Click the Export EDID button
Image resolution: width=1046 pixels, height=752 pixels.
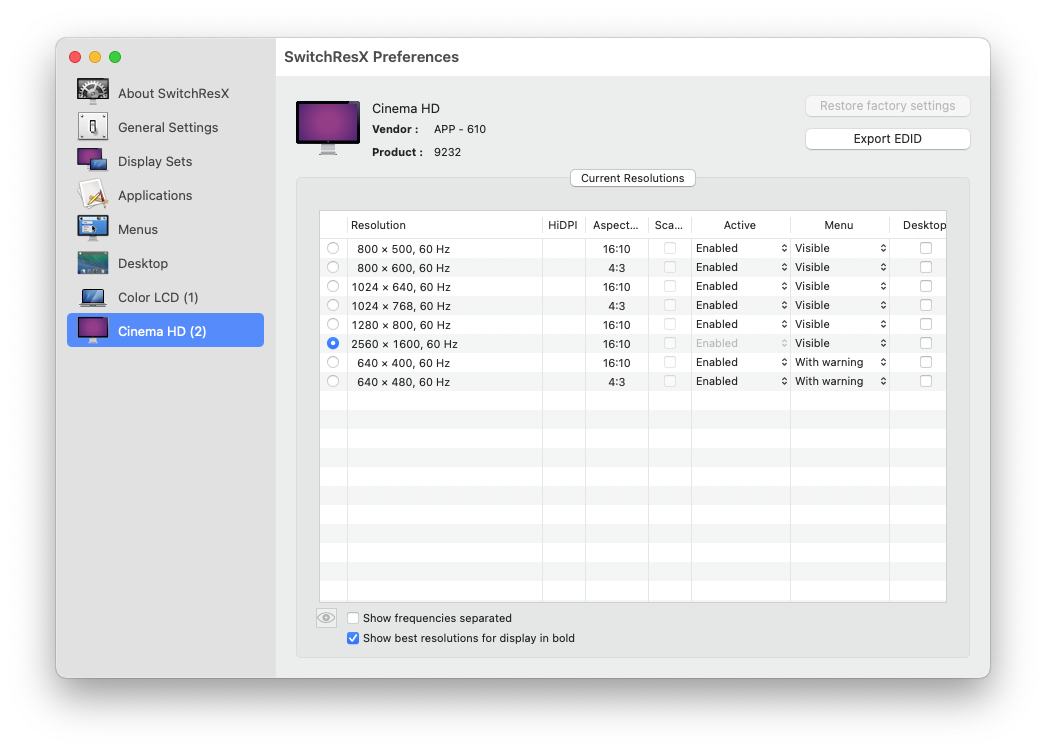tap(887, 139)
